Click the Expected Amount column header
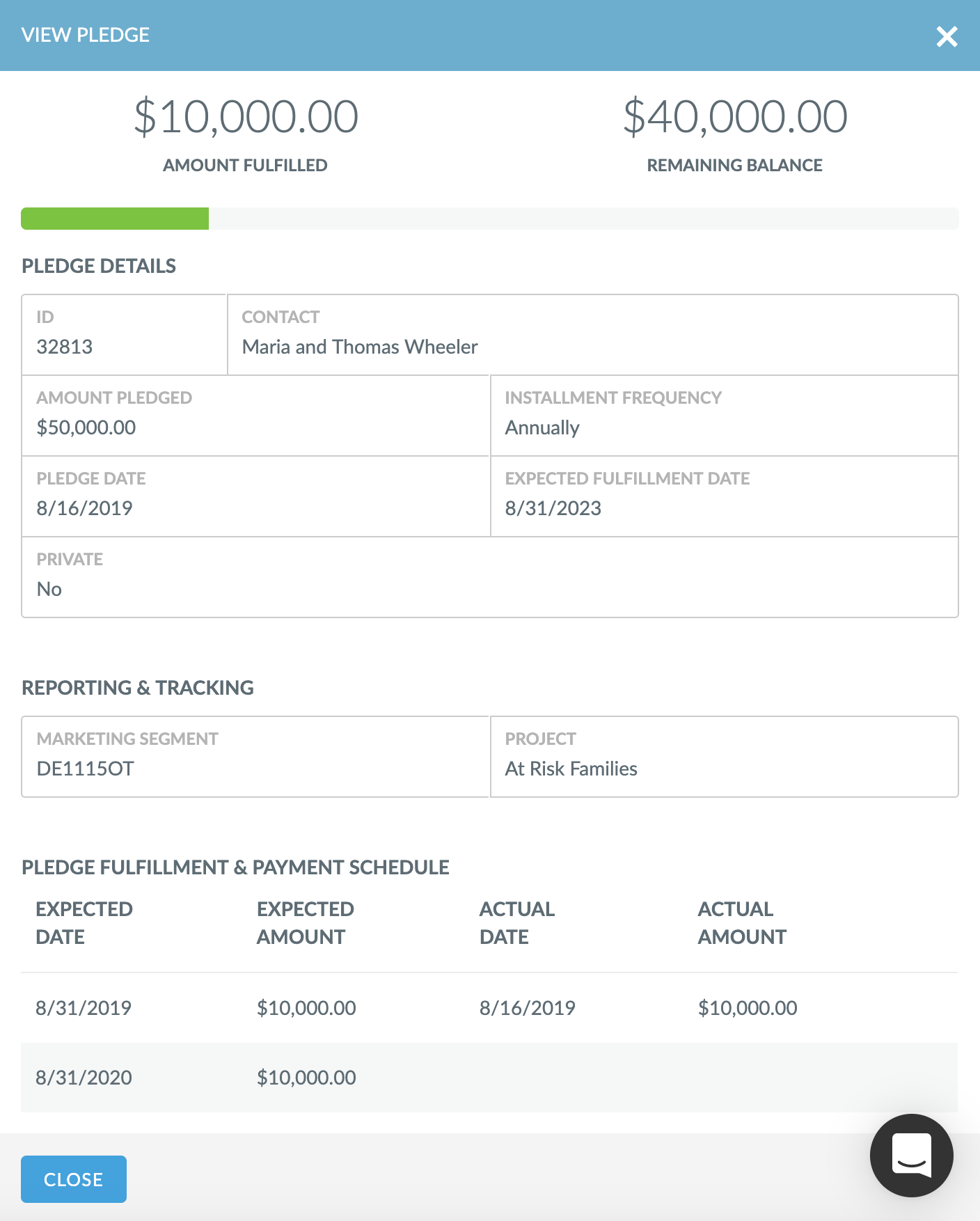Screen dimensions: 980x1221 [305, 922]
